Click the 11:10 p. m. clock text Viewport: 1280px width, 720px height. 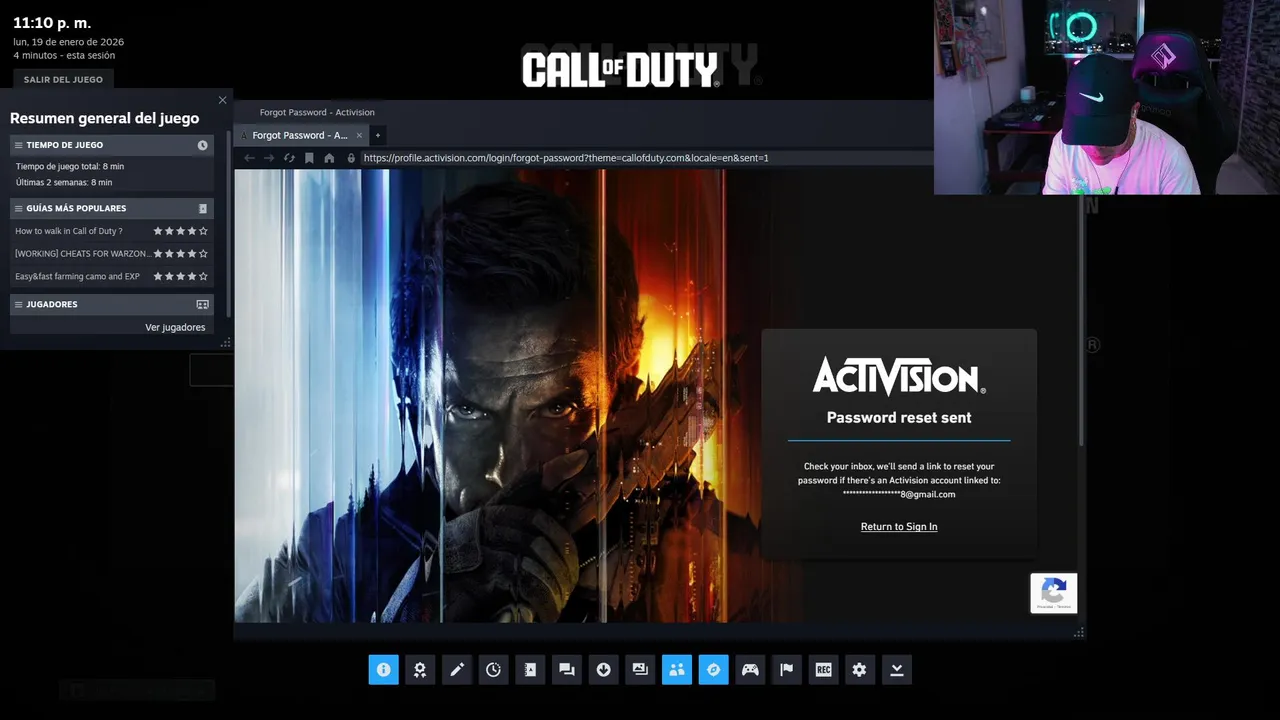tap(54, 22)
